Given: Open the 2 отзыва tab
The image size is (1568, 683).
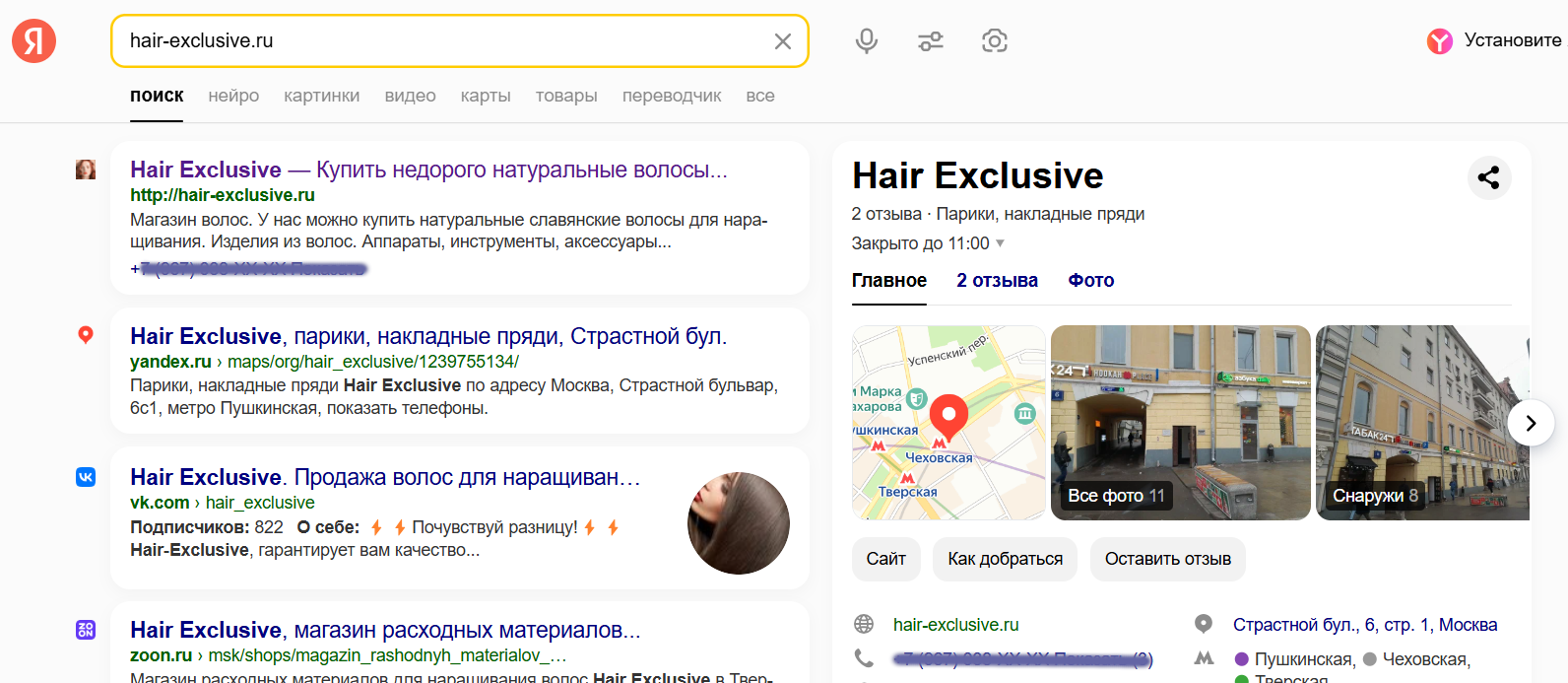Looking at the screenshot, I should click(997, 281).
